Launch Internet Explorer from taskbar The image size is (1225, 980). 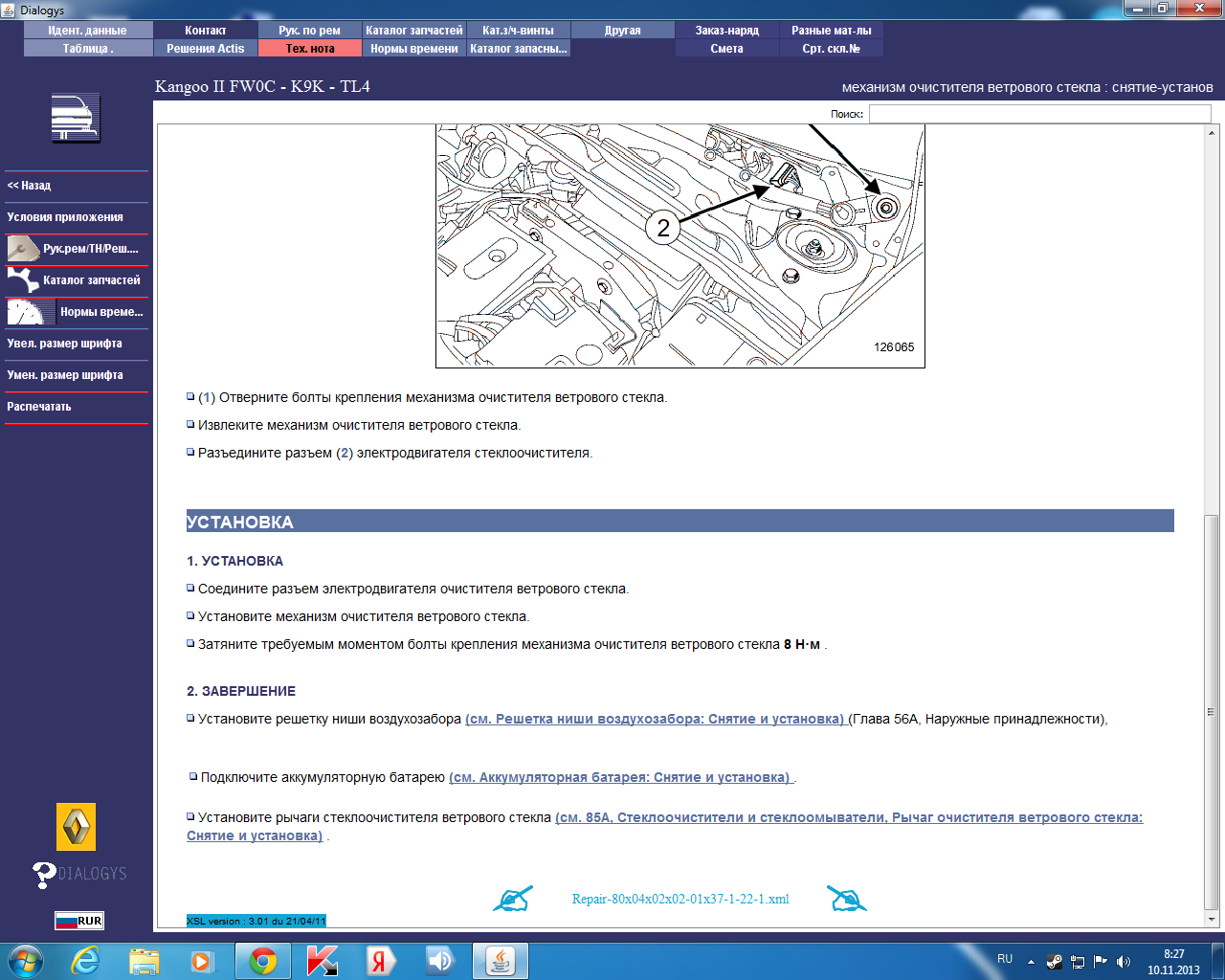coord(85,961)
